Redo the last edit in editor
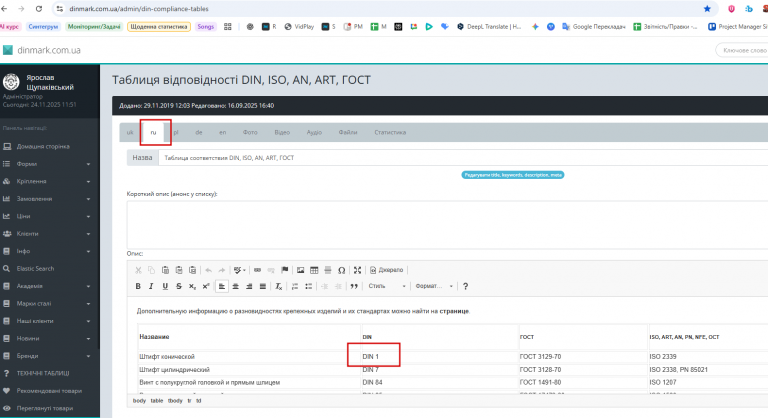Screen dimensions: 768x418 click(222, 270)
